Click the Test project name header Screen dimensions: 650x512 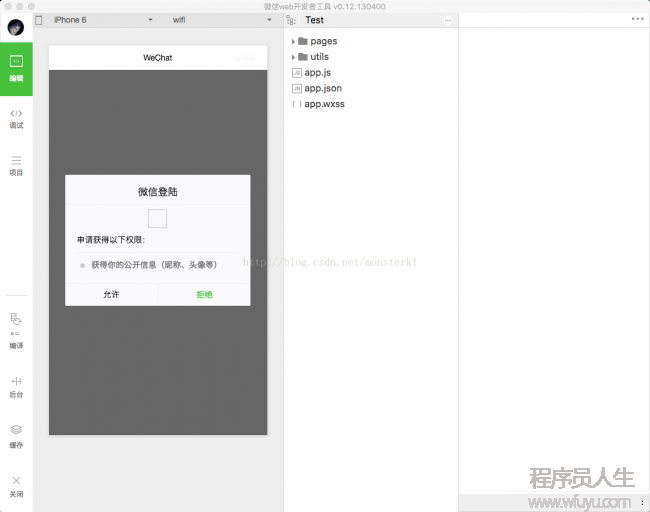(x=314, y=20)
